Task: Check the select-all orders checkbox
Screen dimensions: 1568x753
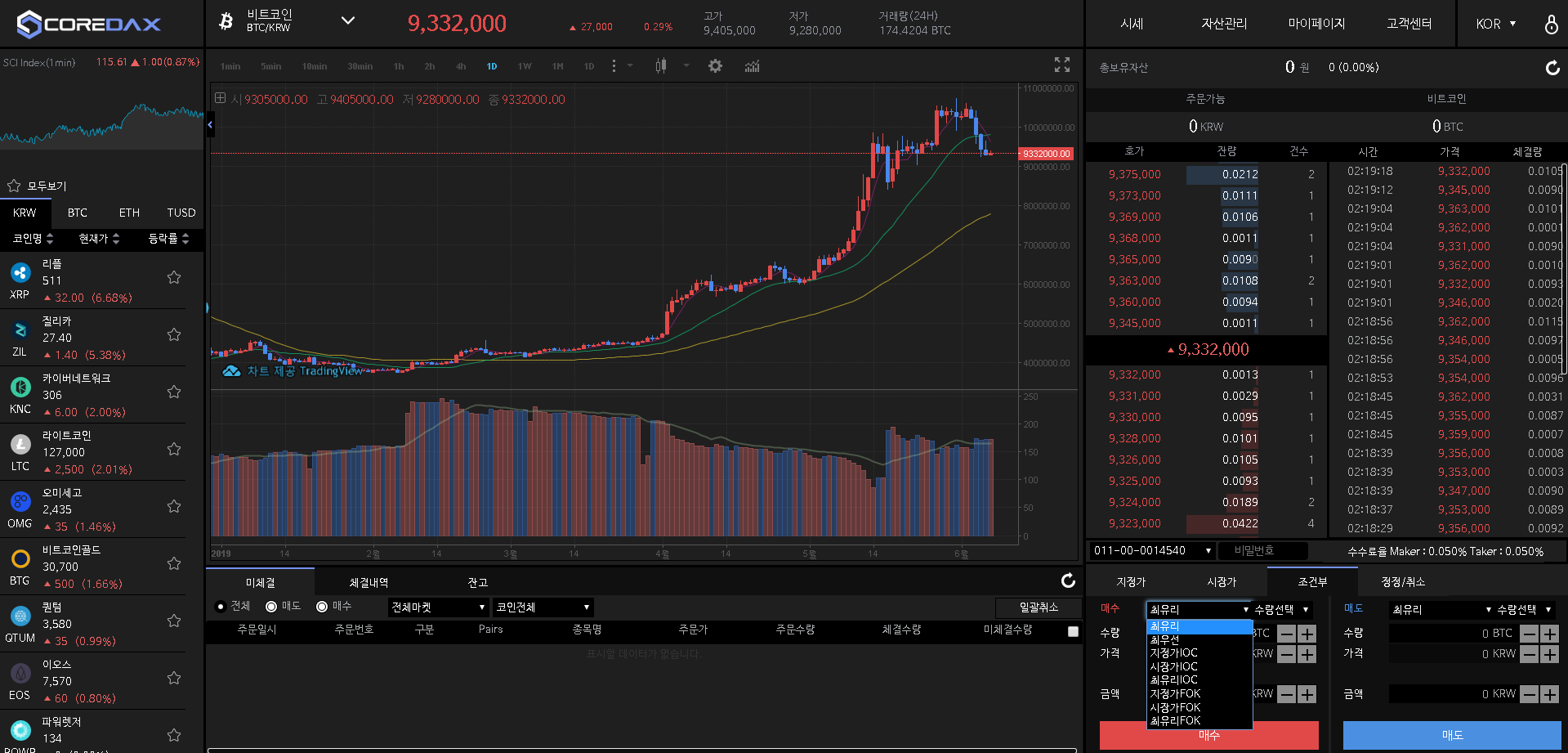Action: (x=1073, y=631)
